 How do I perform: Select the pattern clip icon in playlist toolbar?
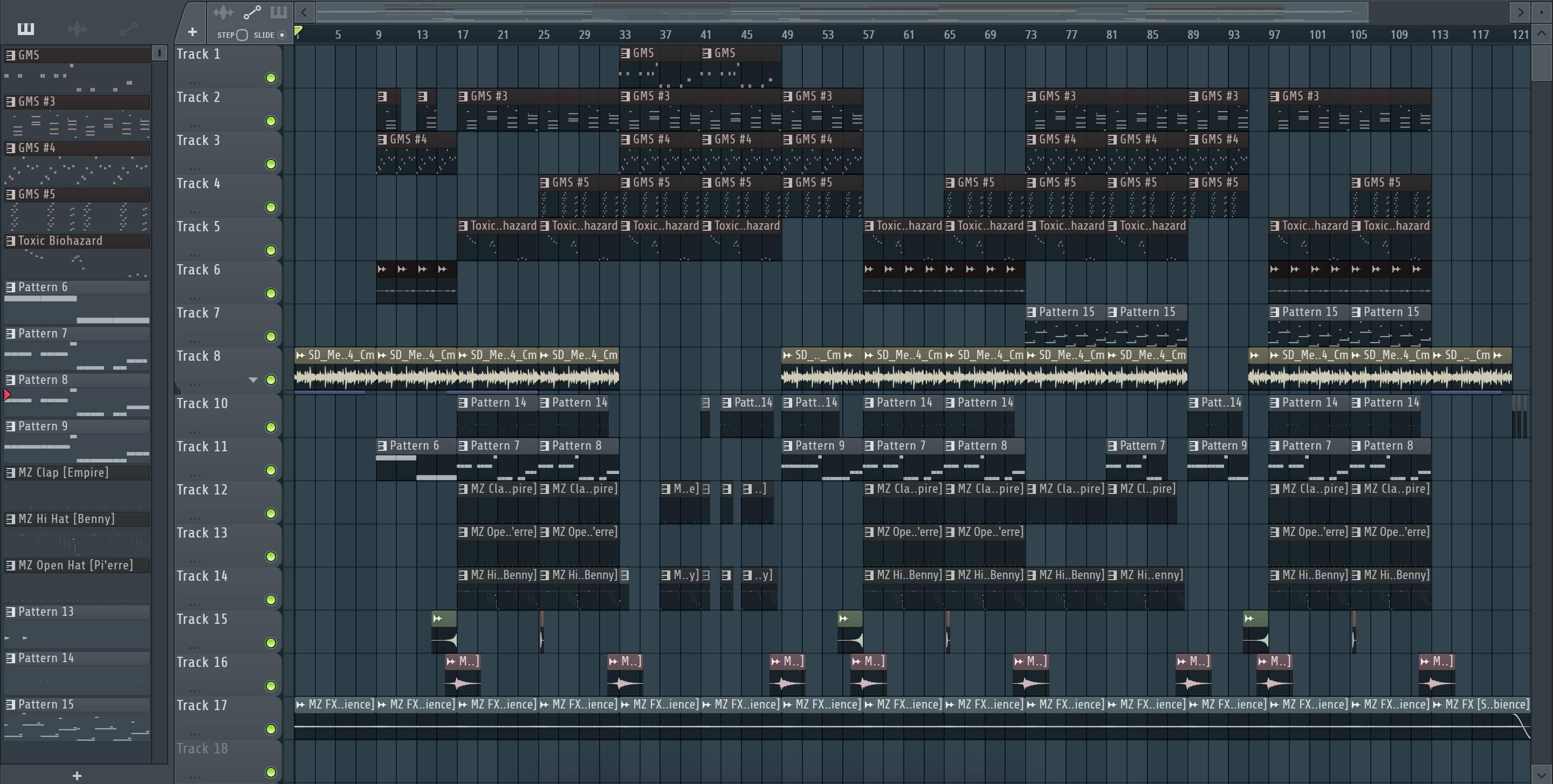pos(279,12)
